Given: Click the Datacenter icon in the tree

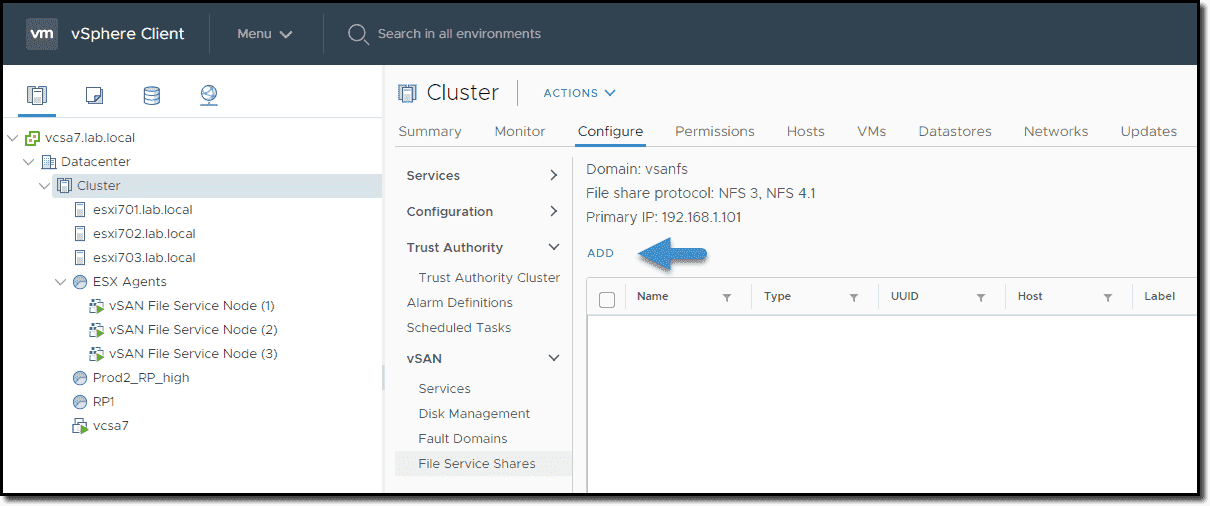Looking at the screenshot, I should point(49,162).
